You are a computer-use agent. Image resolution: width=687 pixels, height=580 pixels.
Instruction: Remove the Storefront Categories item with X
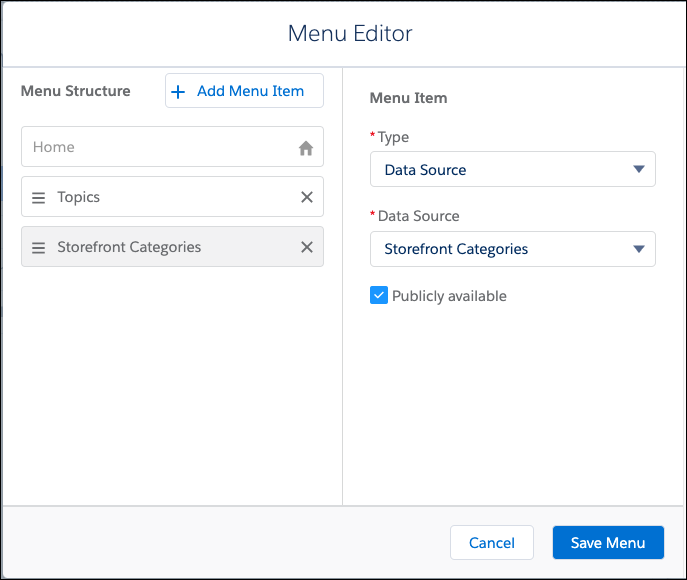point(307,247)
